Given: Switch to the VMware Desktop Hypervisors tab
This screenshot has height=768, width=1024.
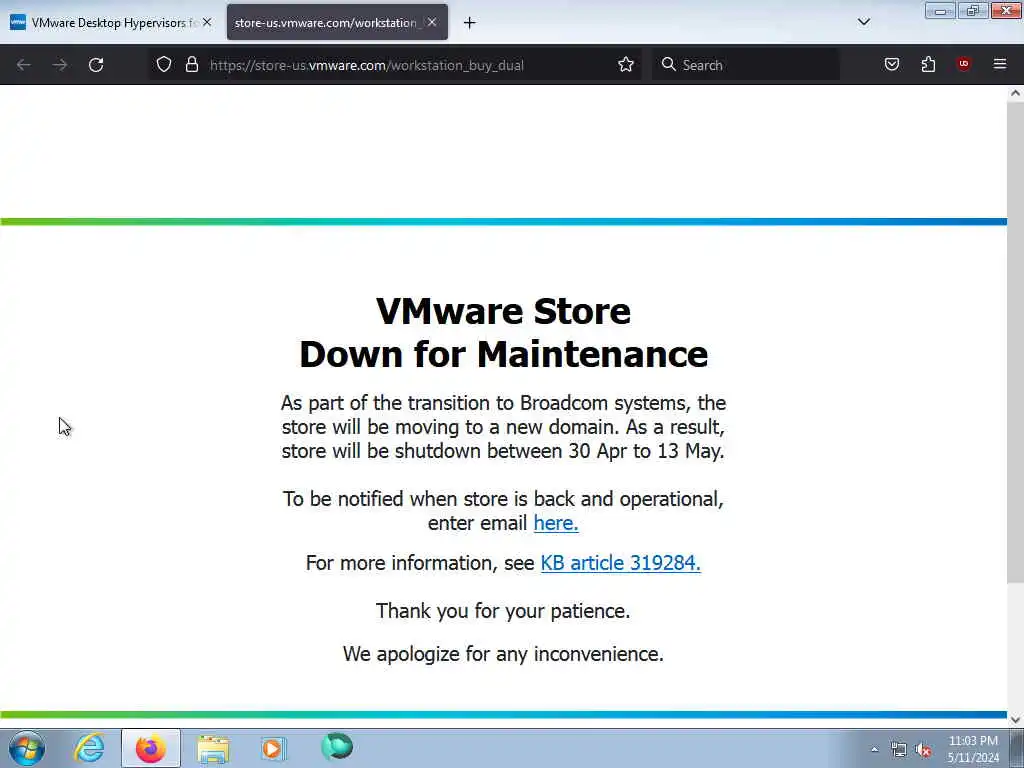Looking at the screenshot, I should (111, 23).
